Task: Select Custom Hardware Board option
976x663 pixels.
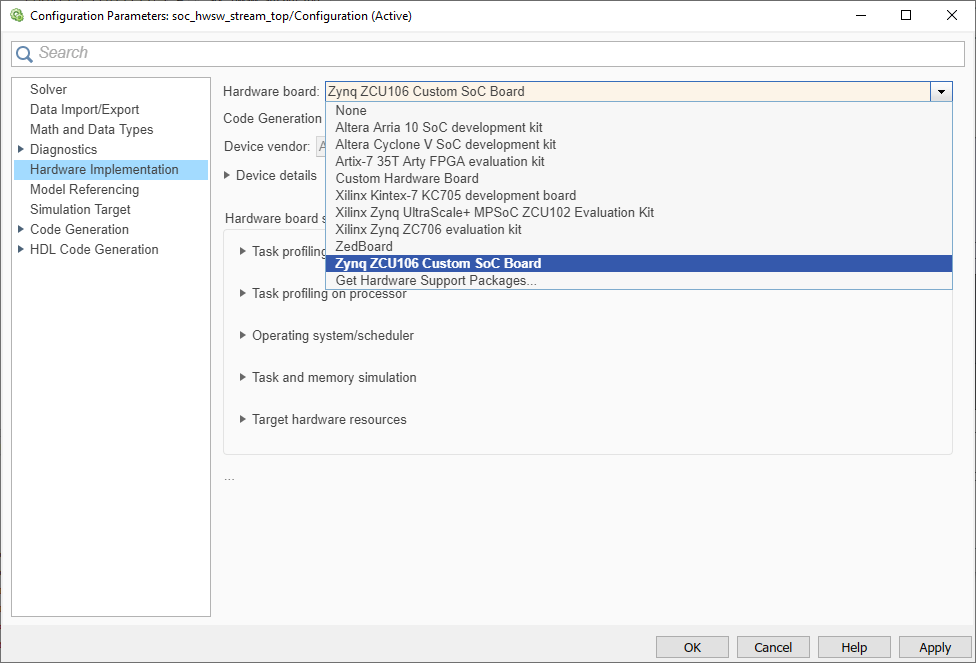Action: coord(639,178)
